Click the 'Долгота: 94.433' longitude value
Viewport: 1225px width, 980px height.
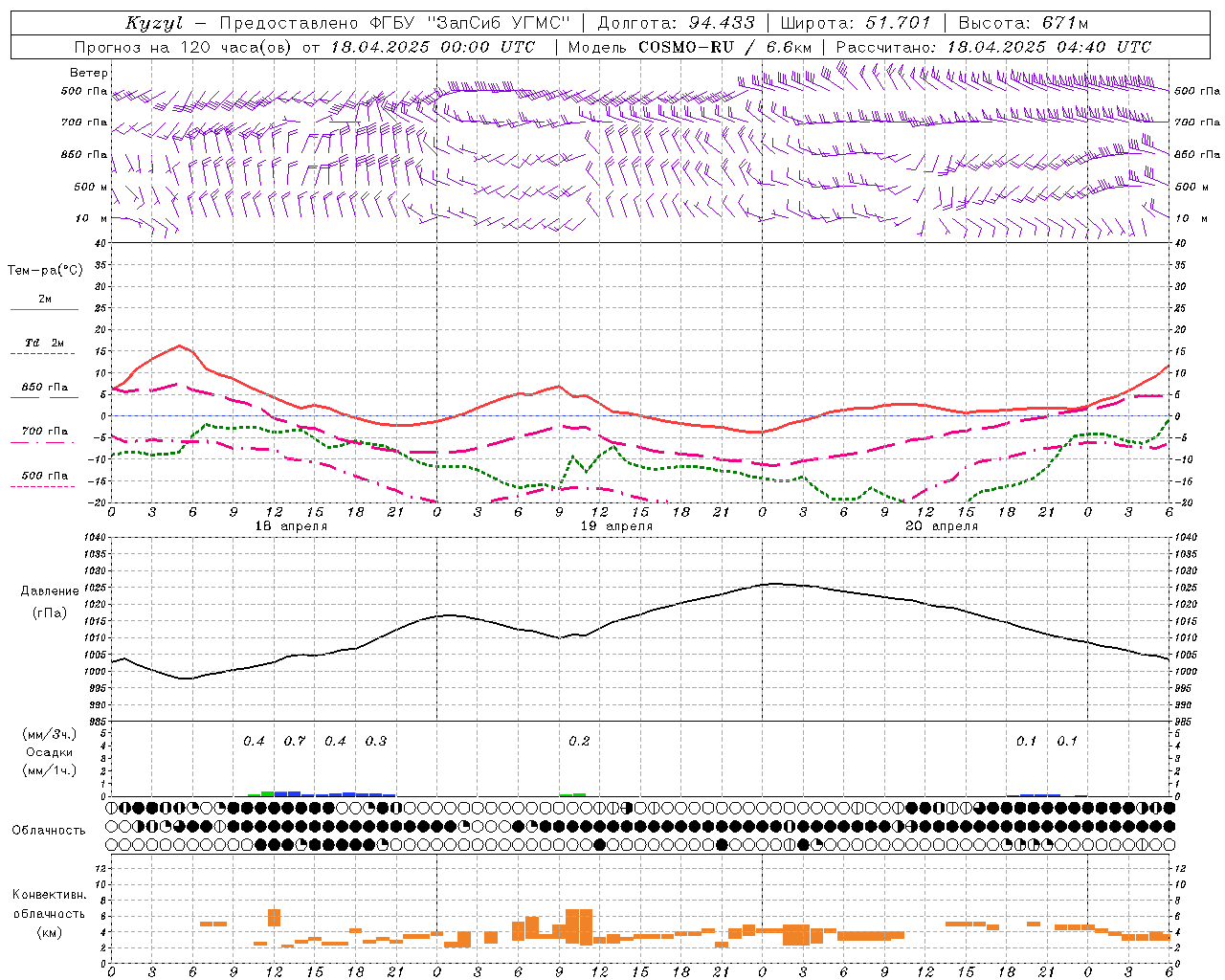pyautogui.click(x=676, y=23)
